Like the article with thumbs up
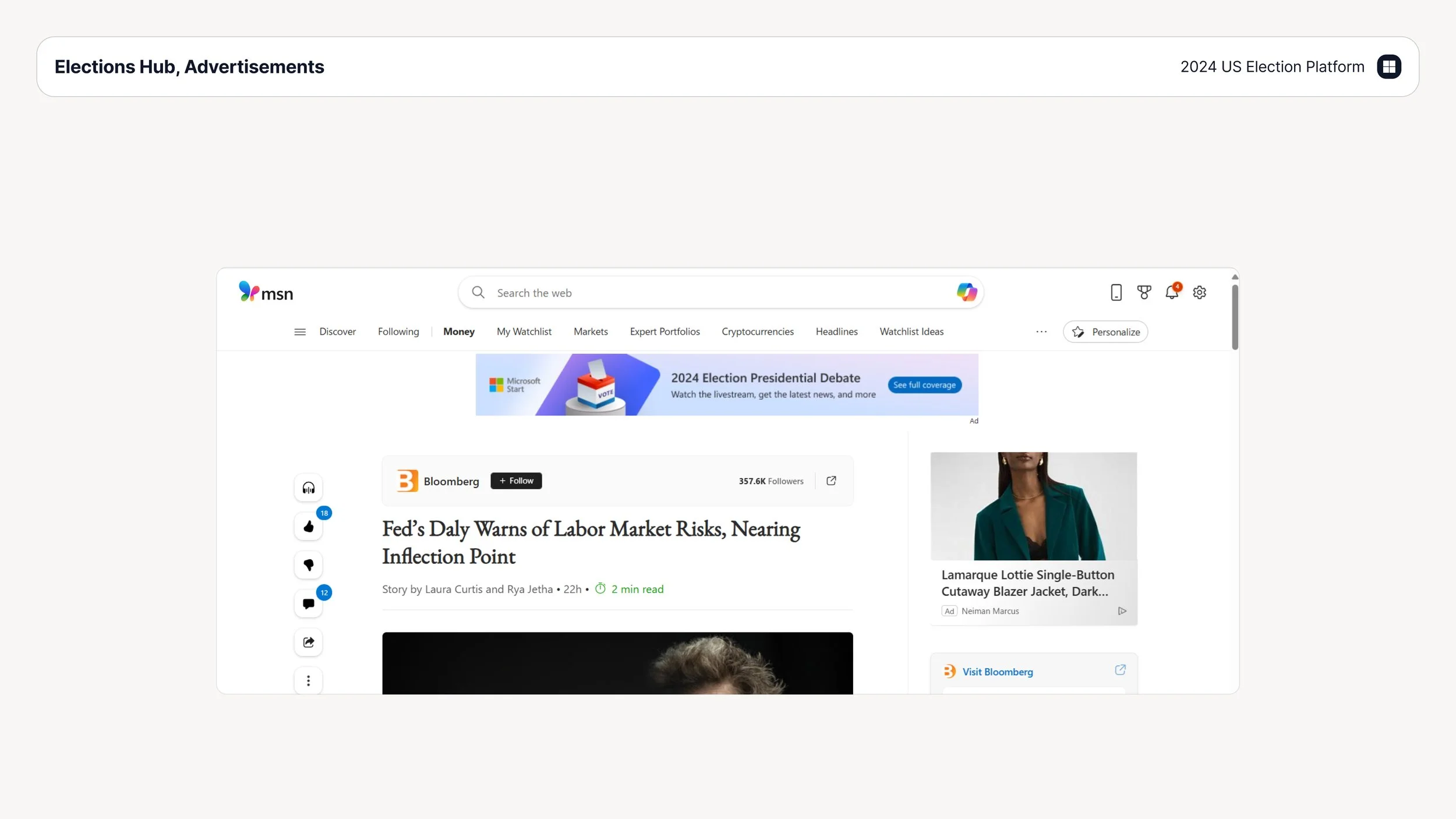 tap(308, 527)
